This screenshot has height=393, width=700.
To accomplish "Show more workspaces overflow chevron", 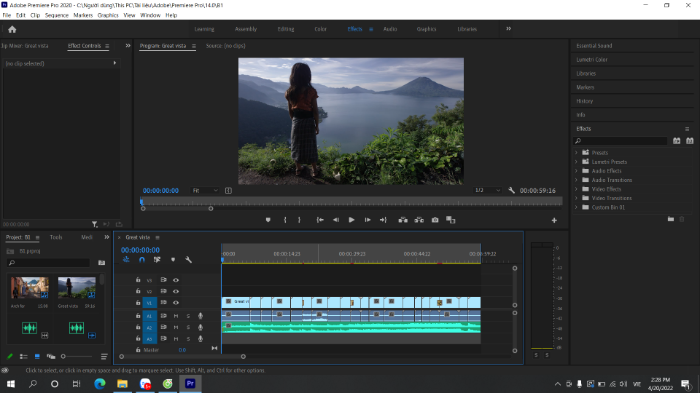I will [508, 29].
